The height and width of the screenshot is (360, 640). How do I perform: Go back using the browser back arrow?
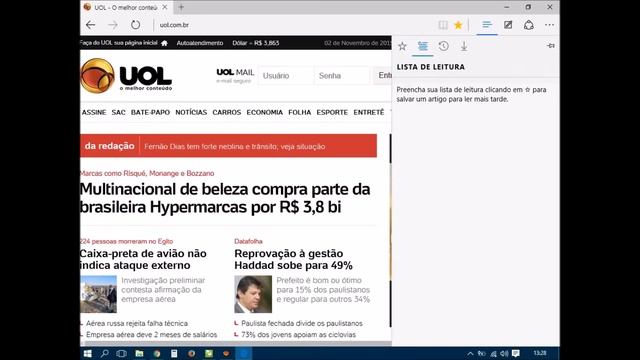[91, 25]
